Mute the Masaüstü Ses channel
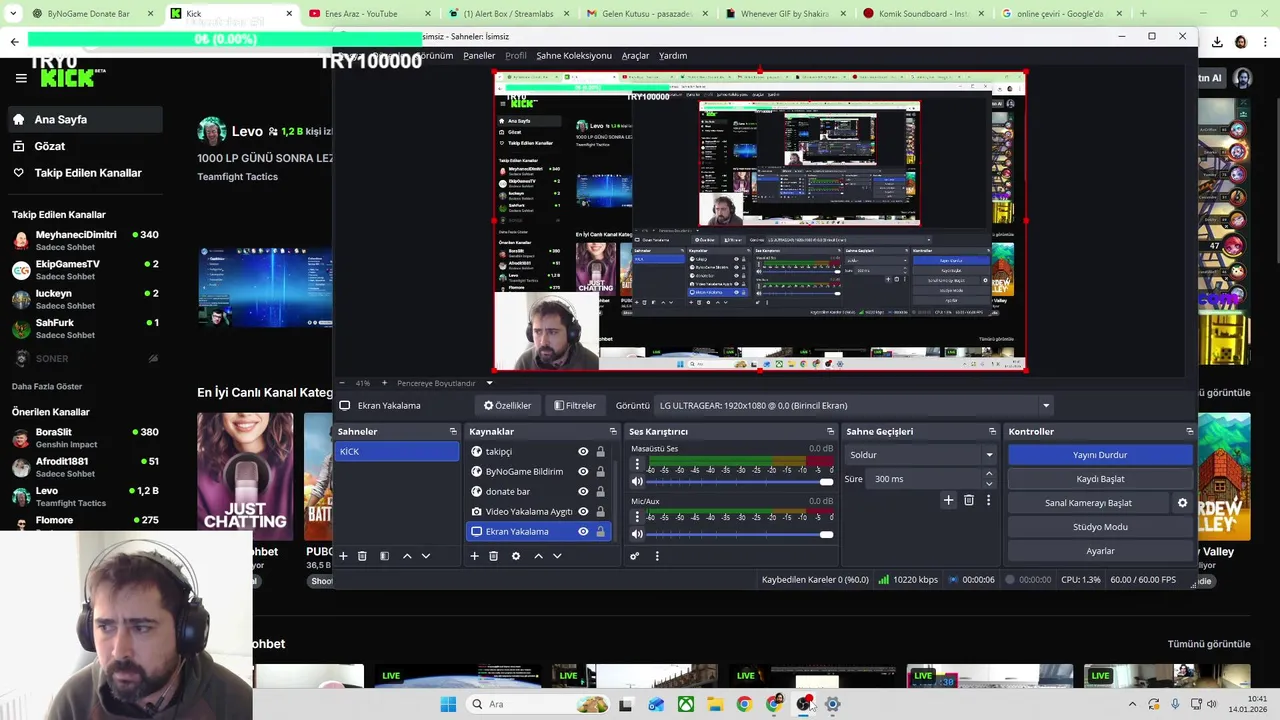The image size is (1280, 720). (637, 482)
